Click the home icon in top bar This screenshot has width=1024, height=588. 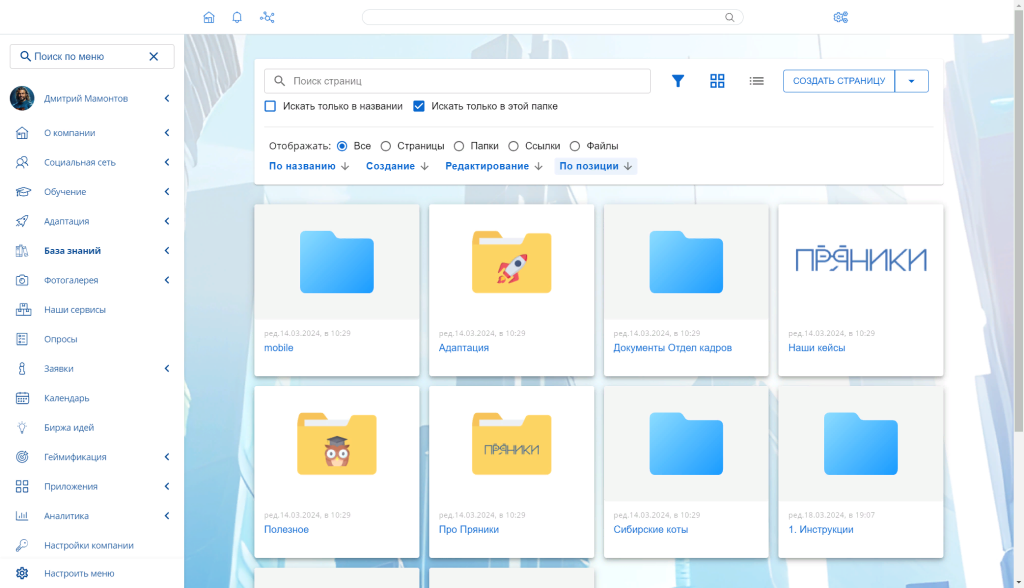tap(209, 17)
